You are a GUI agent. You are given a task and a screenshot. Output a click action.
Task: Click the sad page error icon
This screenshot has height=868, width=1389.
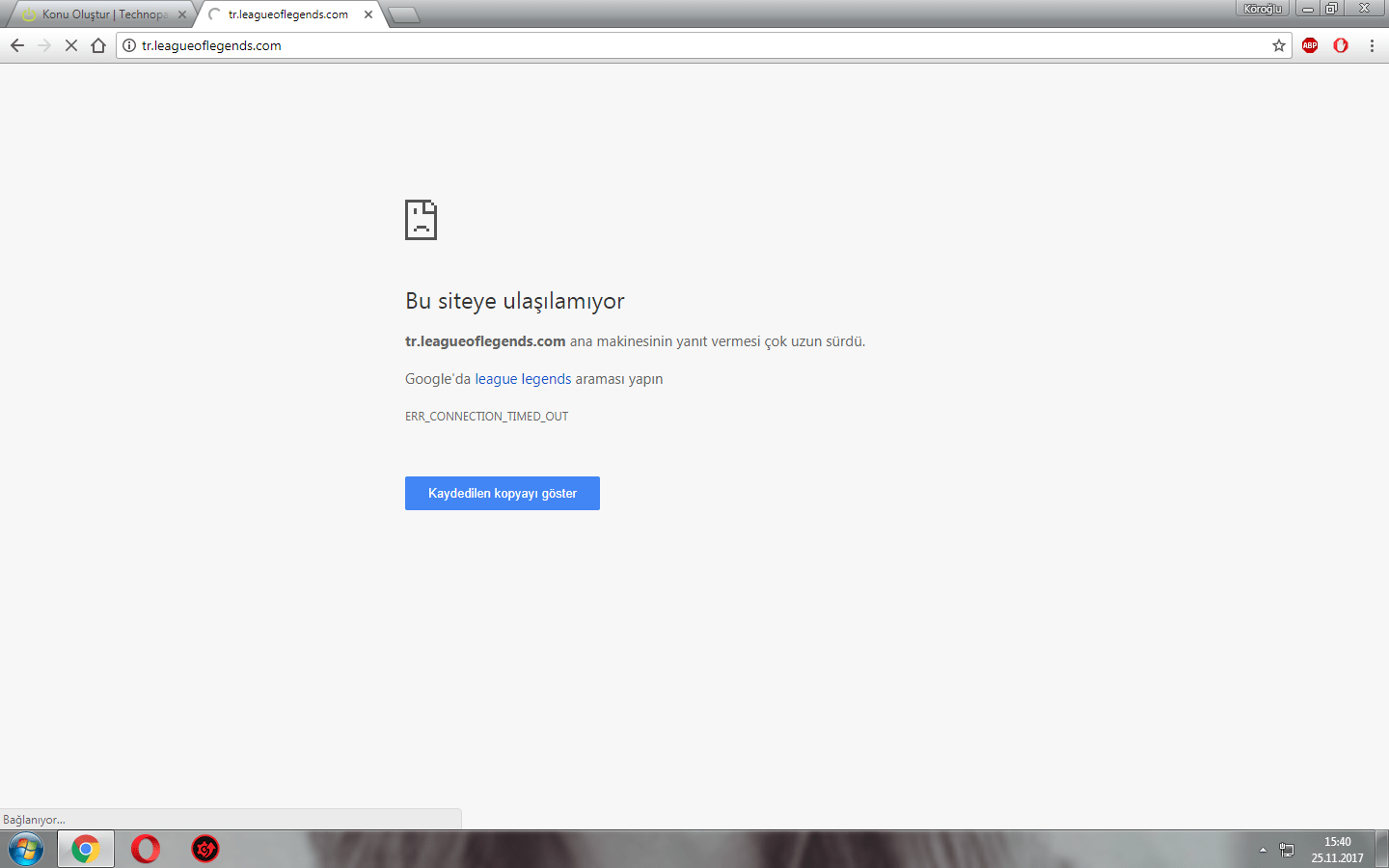click(421, 220)
